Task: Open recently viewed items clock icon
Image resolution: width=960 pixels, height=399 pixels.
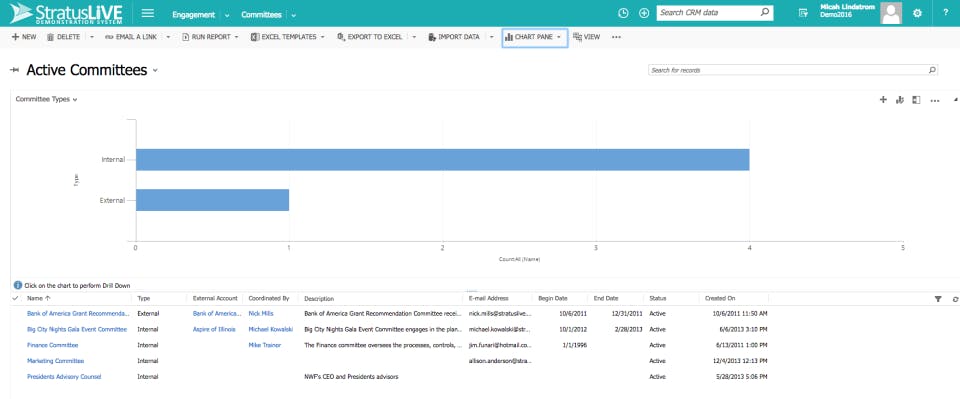Action: pyautogui.click(x=623, y=13)
